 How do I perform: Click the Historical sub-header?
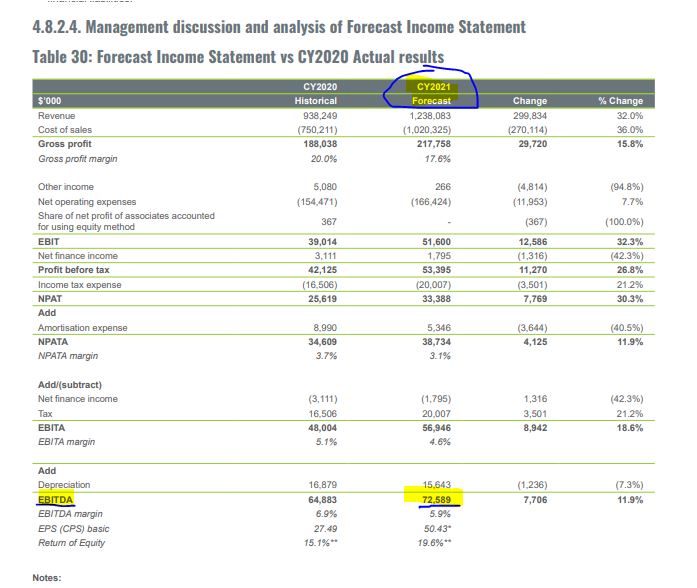[x=316, y=101]
